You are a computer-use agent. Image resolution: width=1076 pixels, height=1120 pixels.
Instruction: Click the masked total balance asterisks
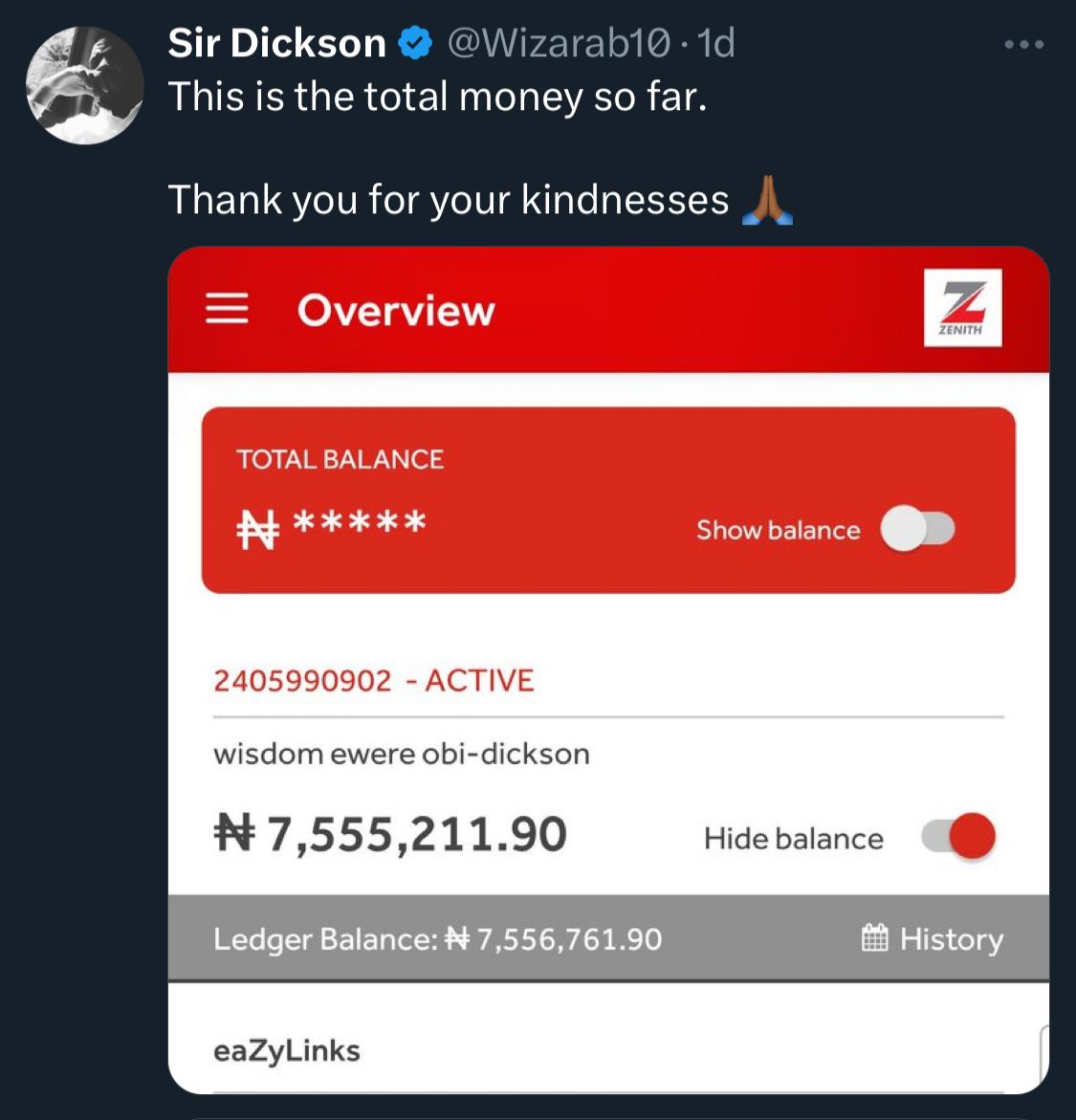(x=359, y=523)
